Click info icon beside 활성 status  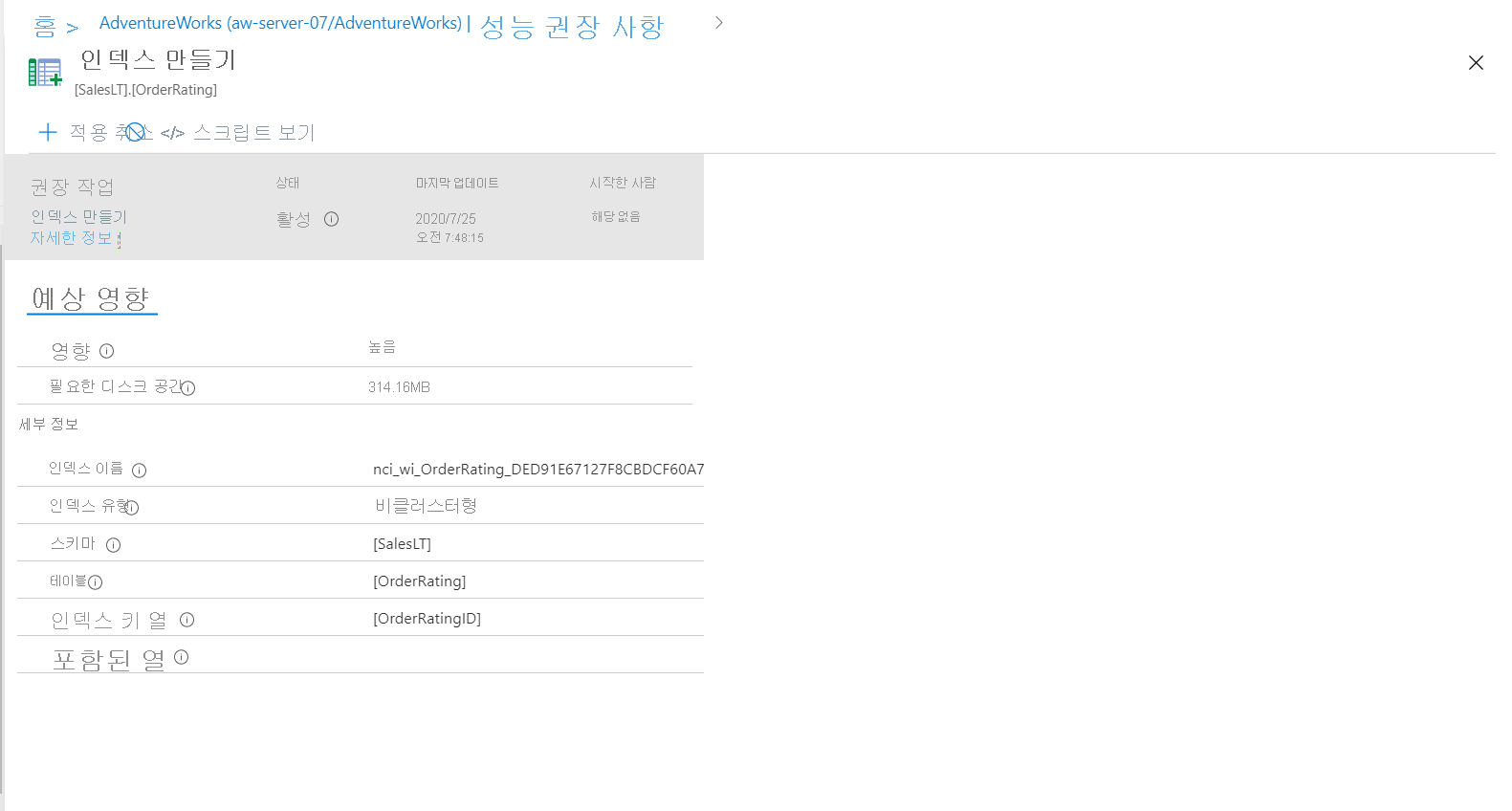point(332,219)
